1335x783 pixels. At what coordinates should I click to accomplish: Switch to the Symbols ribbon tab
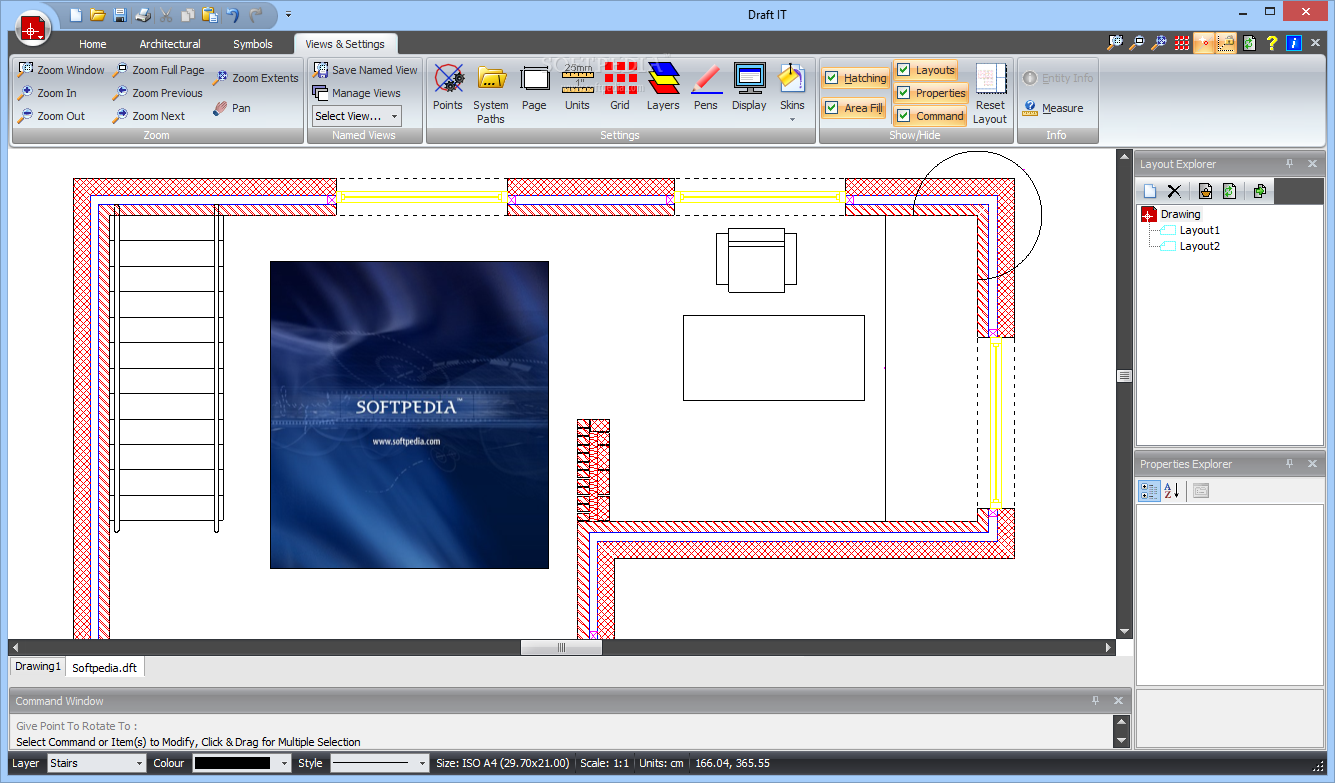point(253,44)
